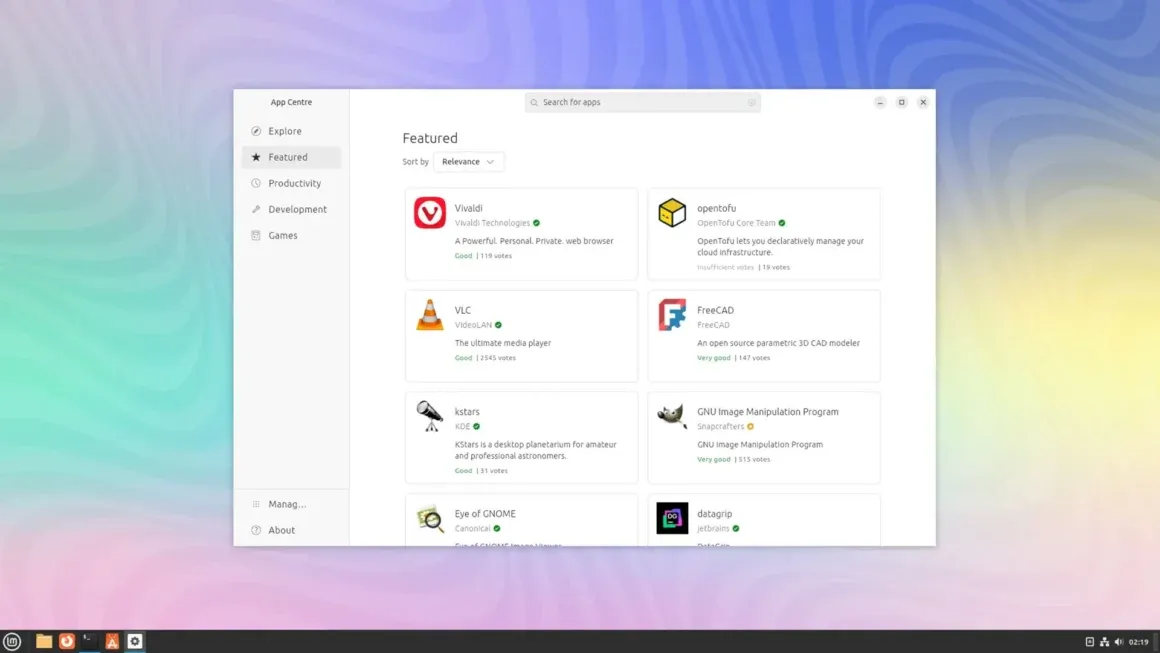This screenshot has width=1160, height=653.
Task: Click the verified badge next to OpenTofu Core Team
Action: (x=782, y=223)
